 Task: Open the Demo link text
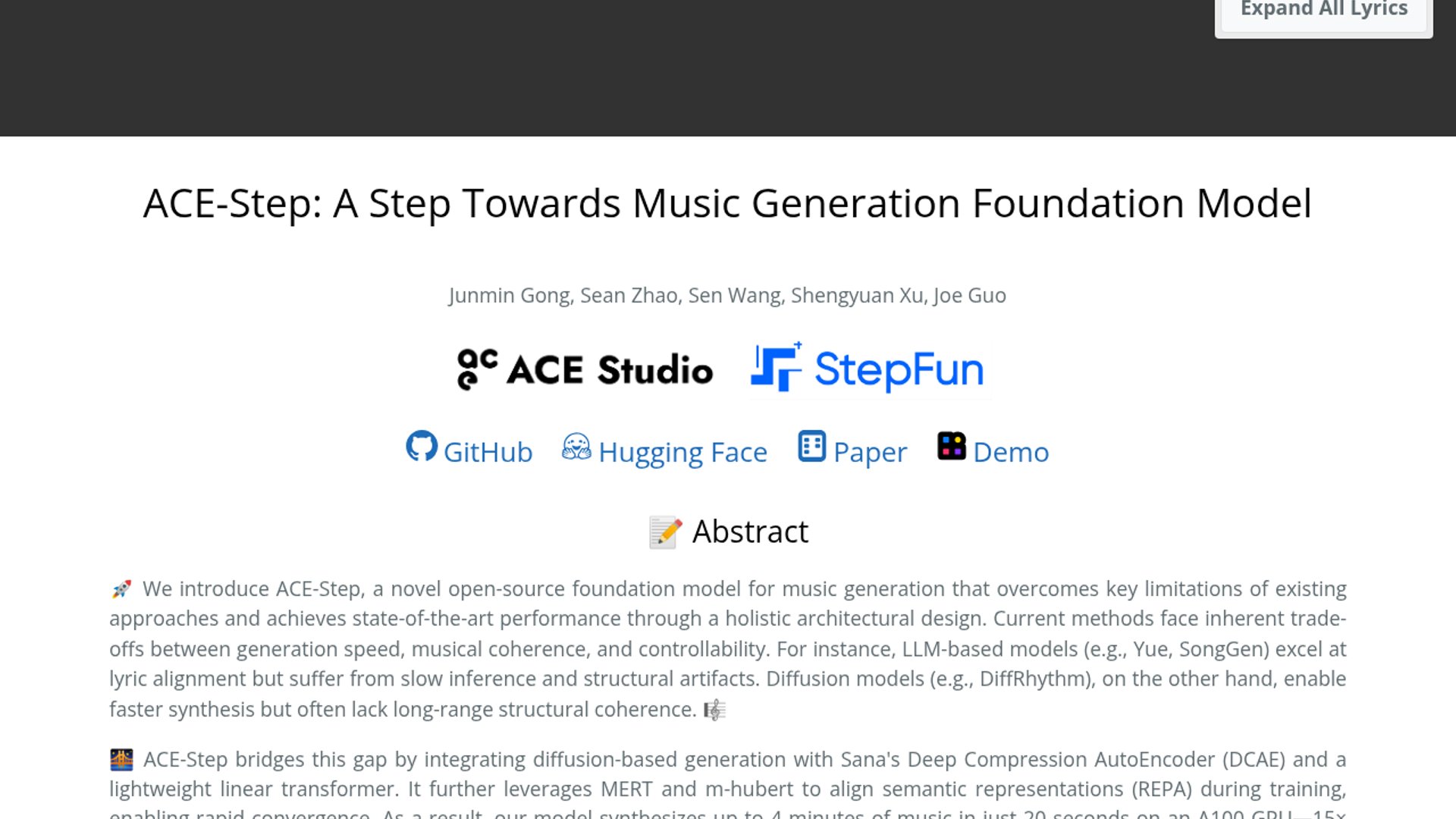tap(1011, 453)
